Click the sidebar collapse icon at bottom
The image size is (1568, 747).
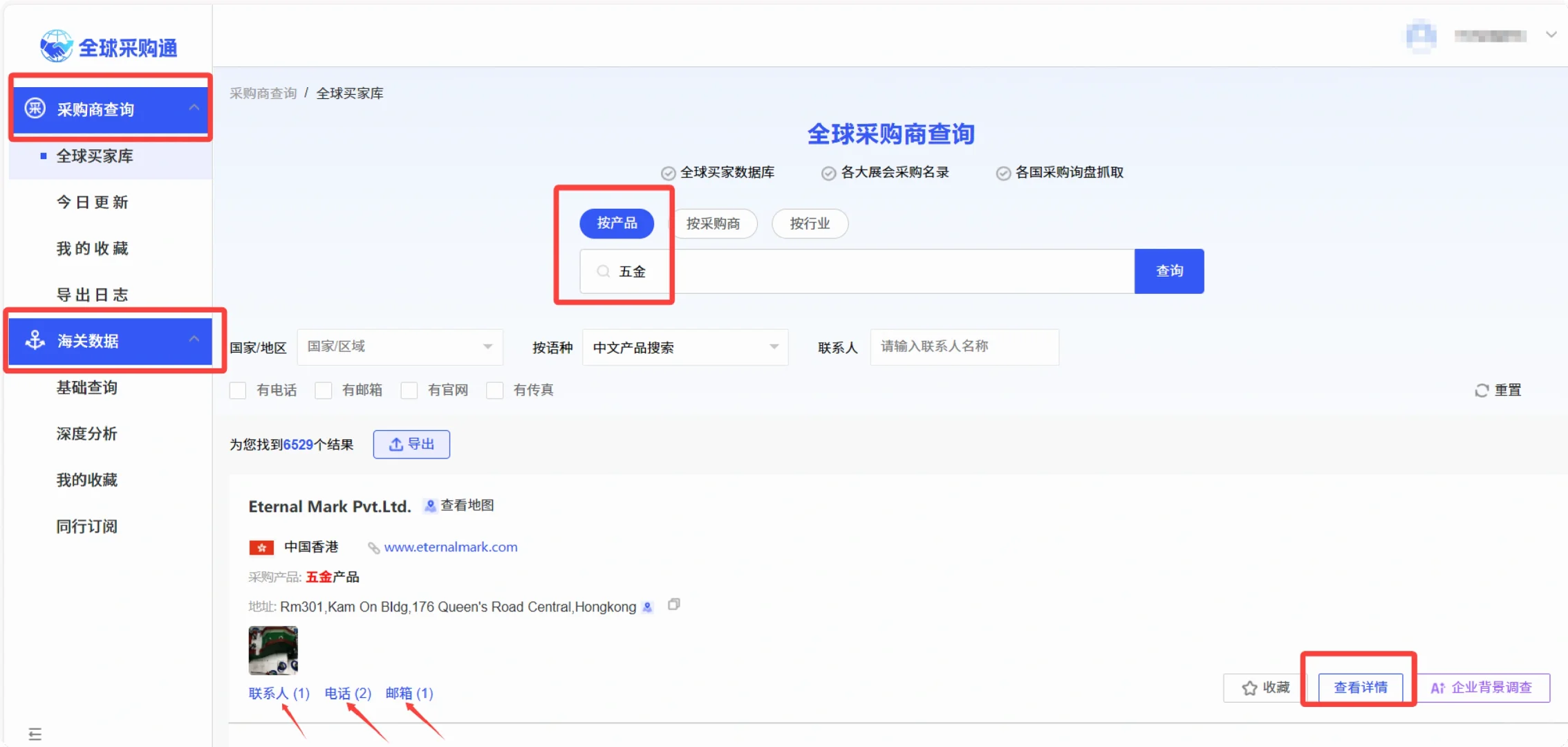tap(35, 734)
